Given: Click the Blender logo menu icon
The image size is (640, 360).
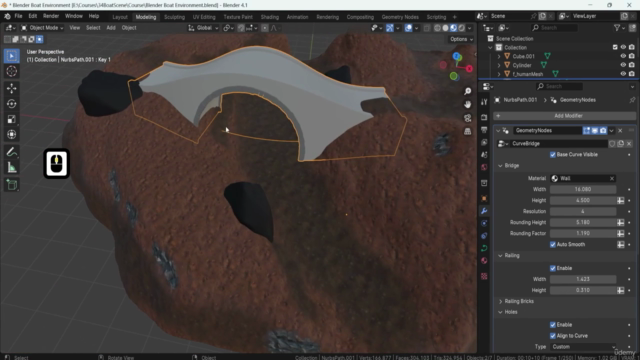Looking at the screenshot, I should click(7, 16).
